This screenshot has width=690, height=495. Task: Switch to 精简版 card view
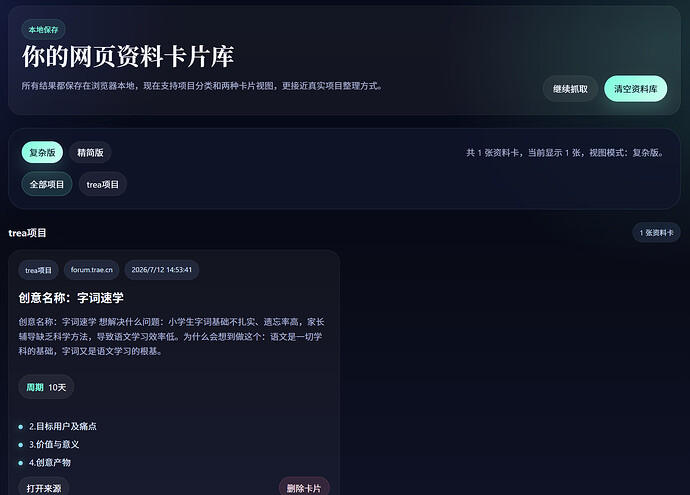[90, 152]
